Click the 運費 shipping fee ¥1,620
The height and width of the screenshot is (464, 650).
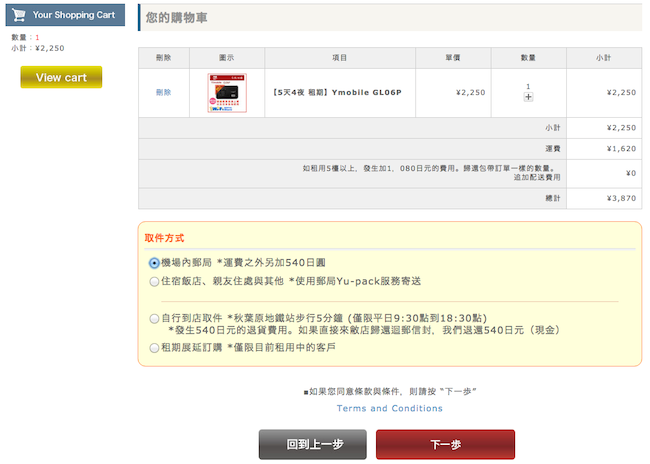tap(621, 148)
